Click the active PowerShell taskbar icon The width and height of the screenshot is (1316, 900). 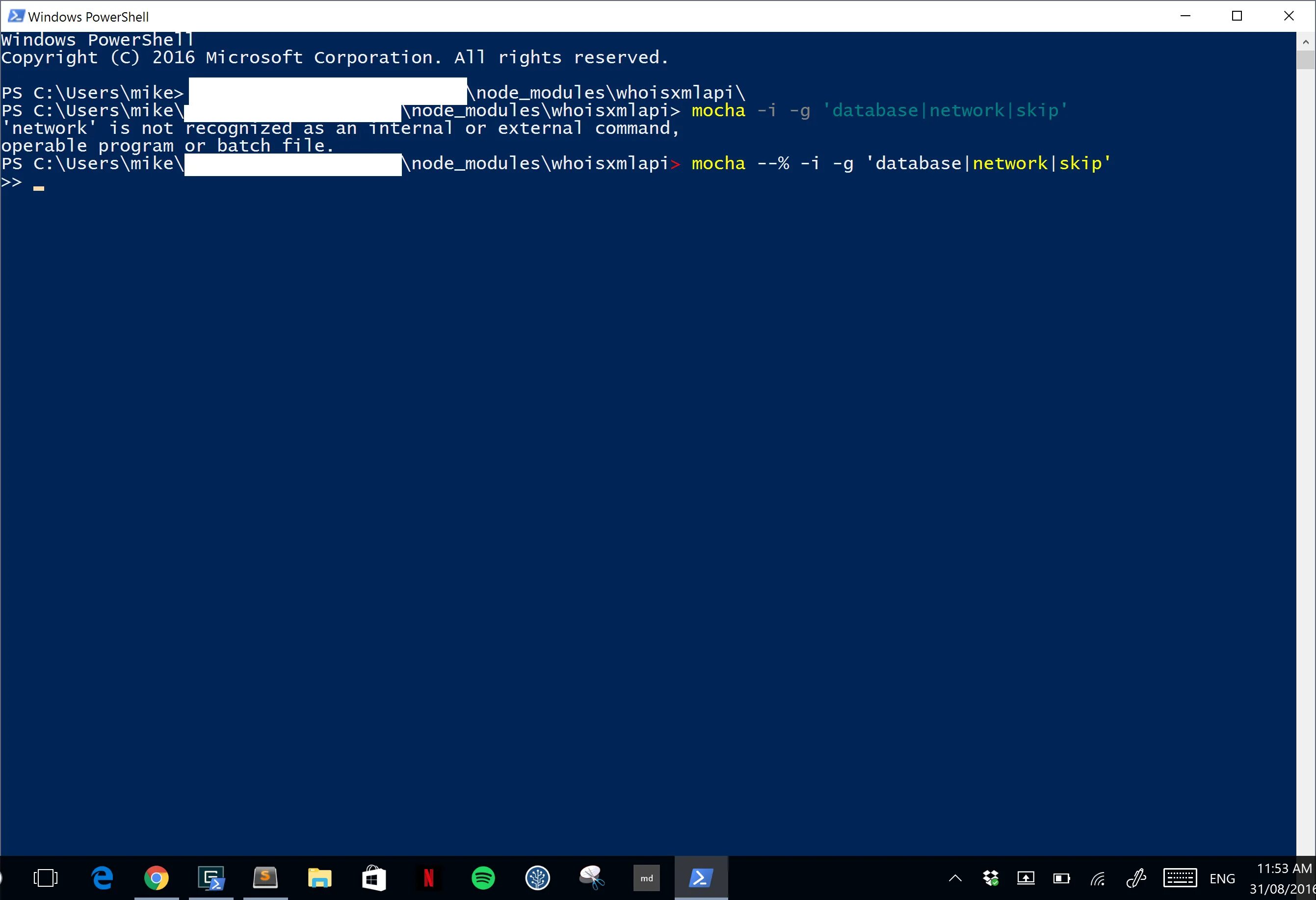tap(701, 878)
